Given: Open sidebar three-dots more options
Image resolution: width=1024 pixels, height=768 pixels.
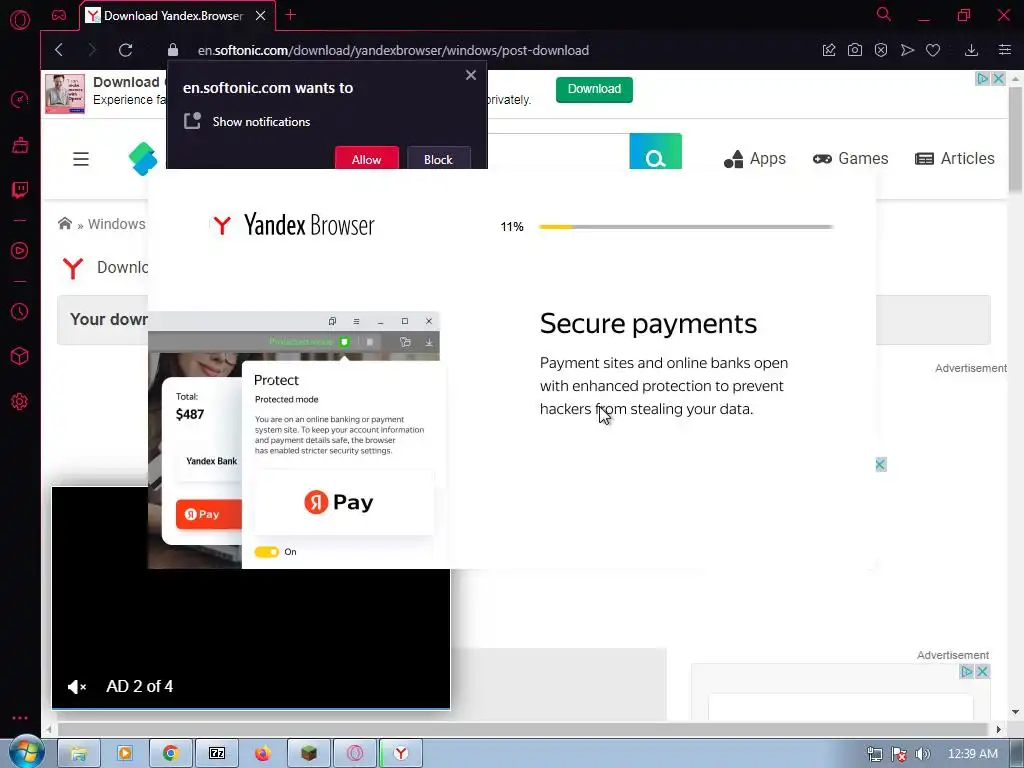Looking at the screenshot, I should tap(20, 718).
